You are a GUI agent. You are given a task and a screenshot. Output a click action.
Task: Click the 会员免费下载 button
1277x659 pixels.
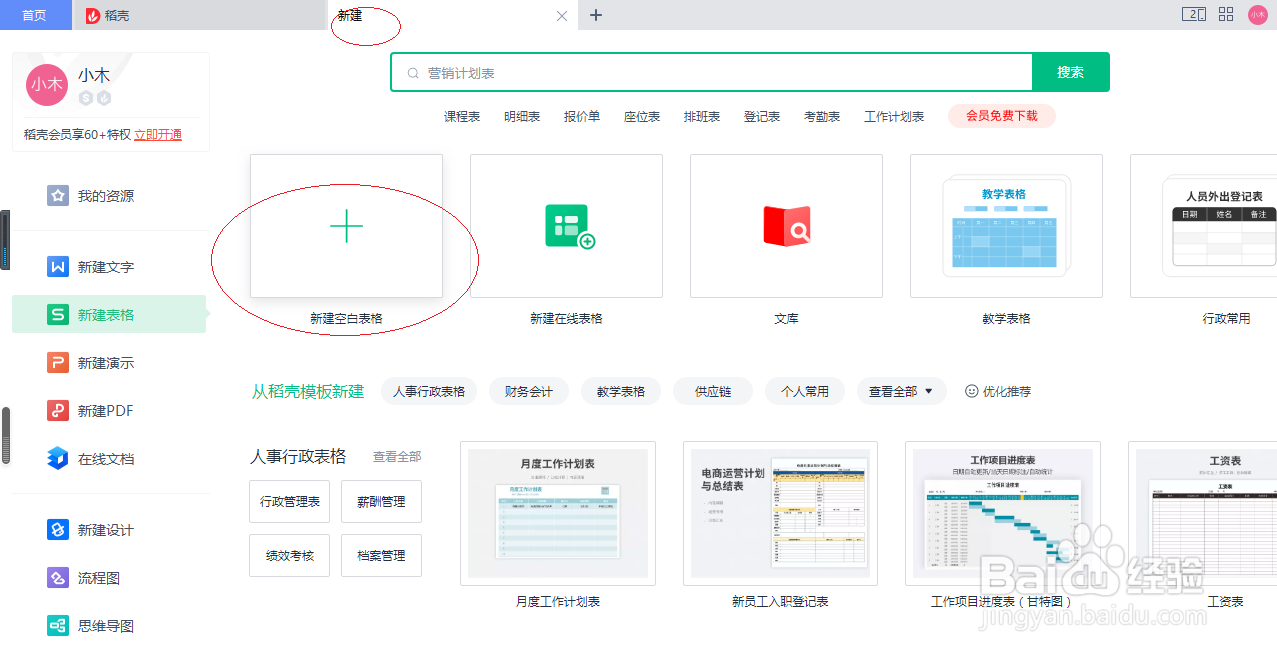click(x=1001, y=115)
